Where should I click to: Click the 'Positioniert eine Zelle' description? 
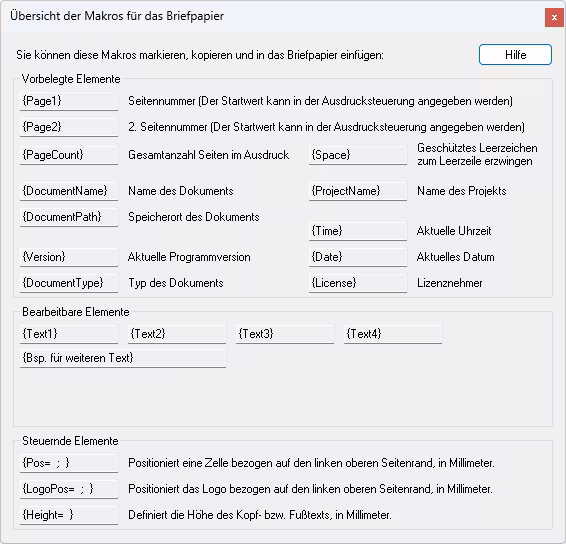click(311, 463)
